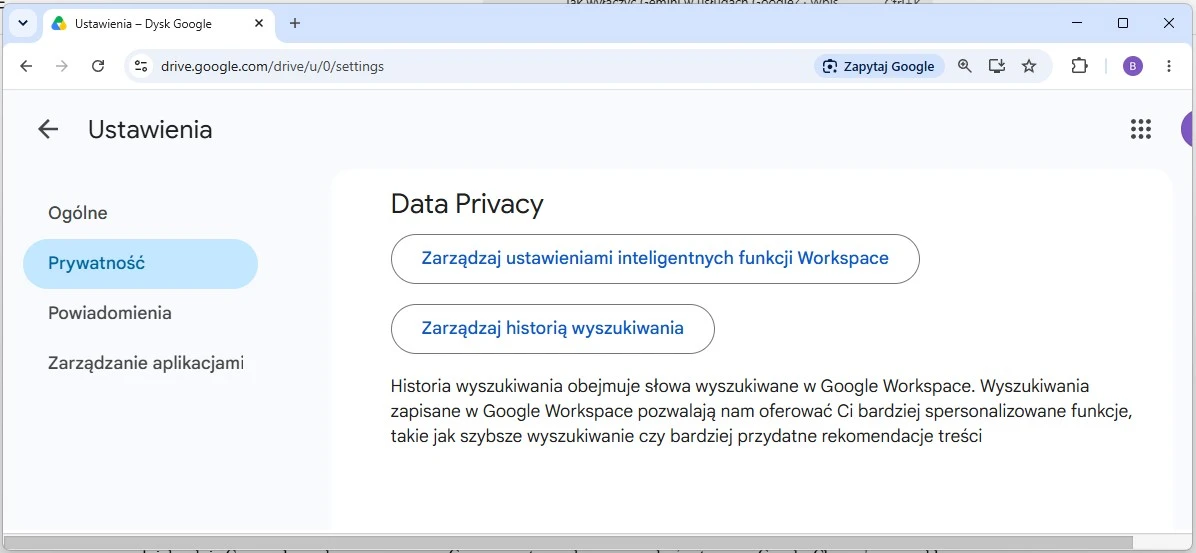This screenshot has width=1196, height=553.
Task: Open a new browser tab
Action: click(x=295, y=24)
